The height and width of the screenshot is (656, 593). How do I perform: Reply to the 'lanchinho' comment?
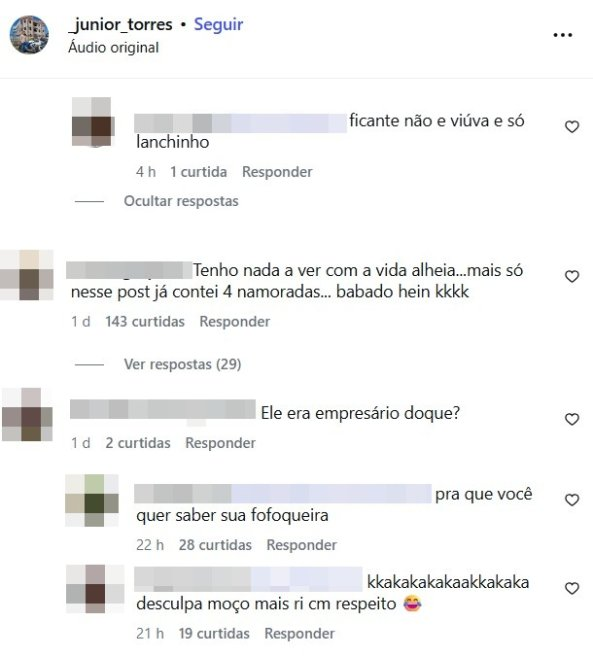(277, 172)
